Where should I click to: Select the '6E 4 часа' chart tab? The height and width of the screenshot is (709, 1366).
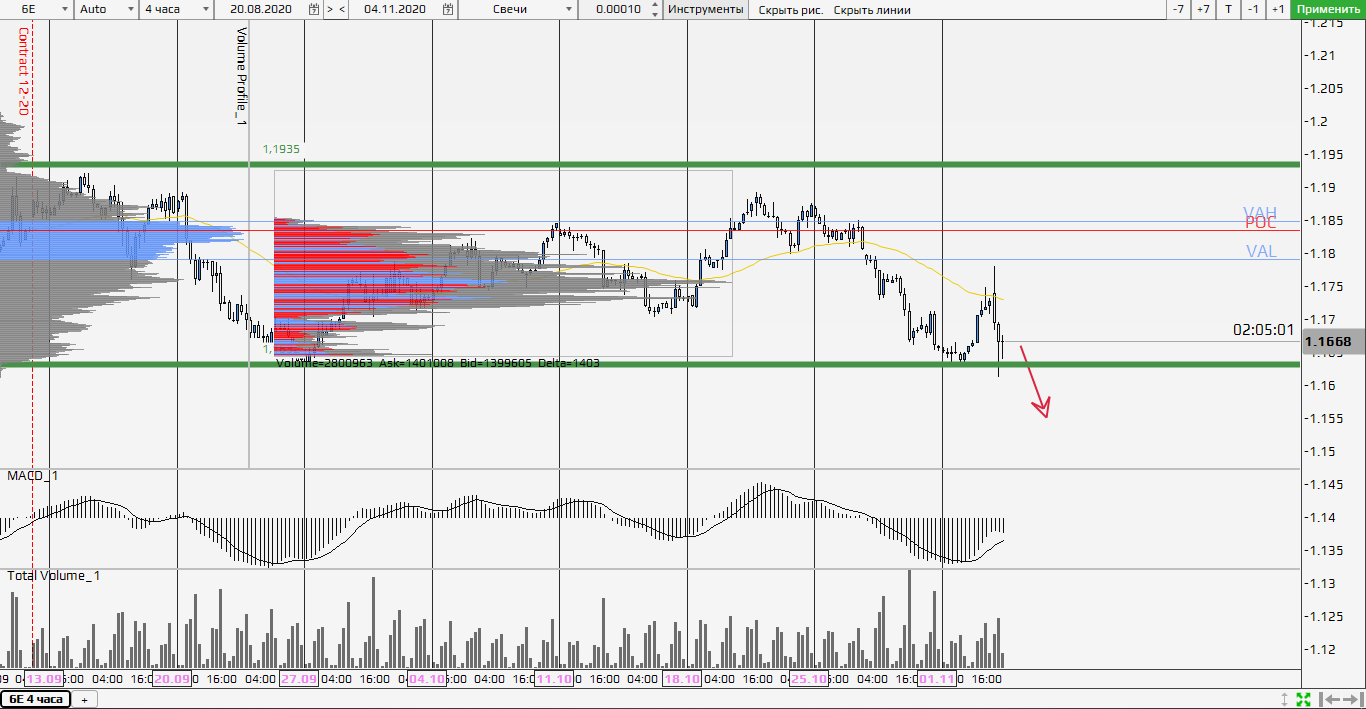tap(36, 699)
